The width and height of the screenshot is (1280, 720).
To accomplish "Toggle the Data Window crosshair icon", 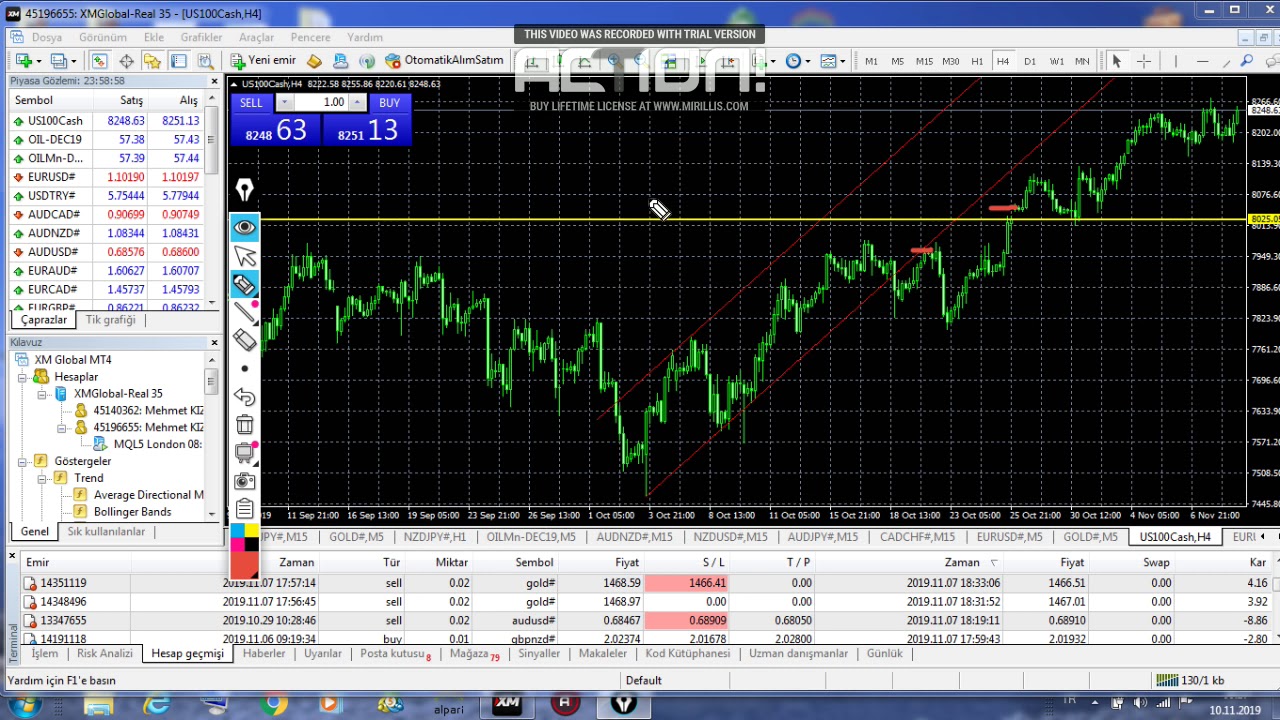I will 126,61.
